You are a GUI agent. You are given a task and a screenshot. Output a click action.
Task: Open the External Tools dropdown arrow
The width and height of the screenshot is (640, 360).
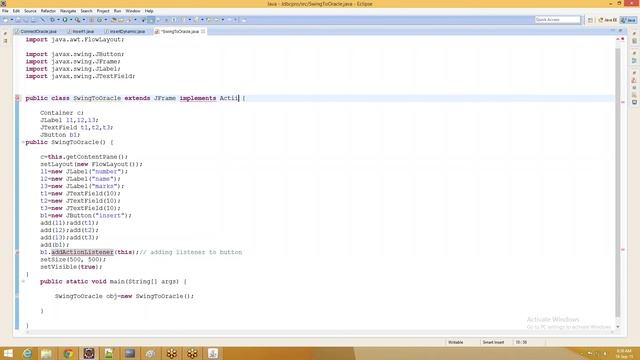point(84,20)
